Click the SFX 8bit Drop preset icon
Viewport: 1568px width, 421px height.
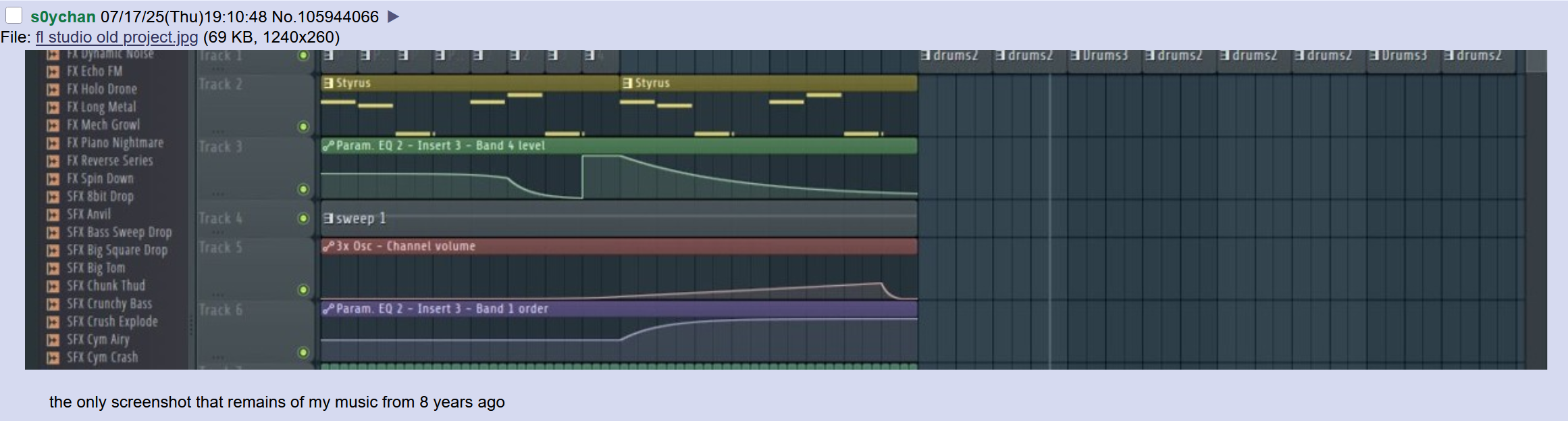click(53, 197)
